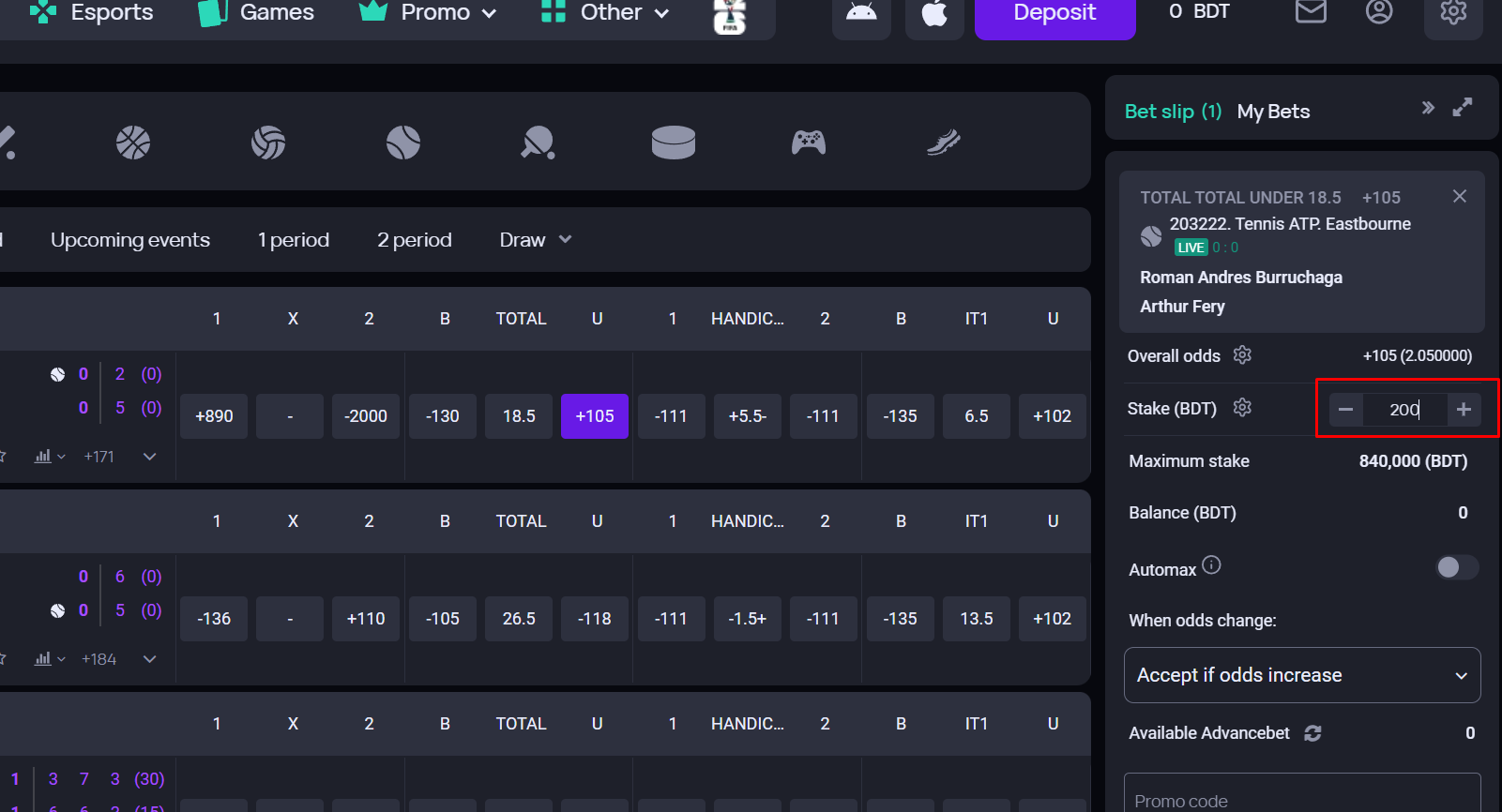This screenshot has width=1502, height=812.
Task: Click the 13.5 individual total line
Action: click(977, 619)
